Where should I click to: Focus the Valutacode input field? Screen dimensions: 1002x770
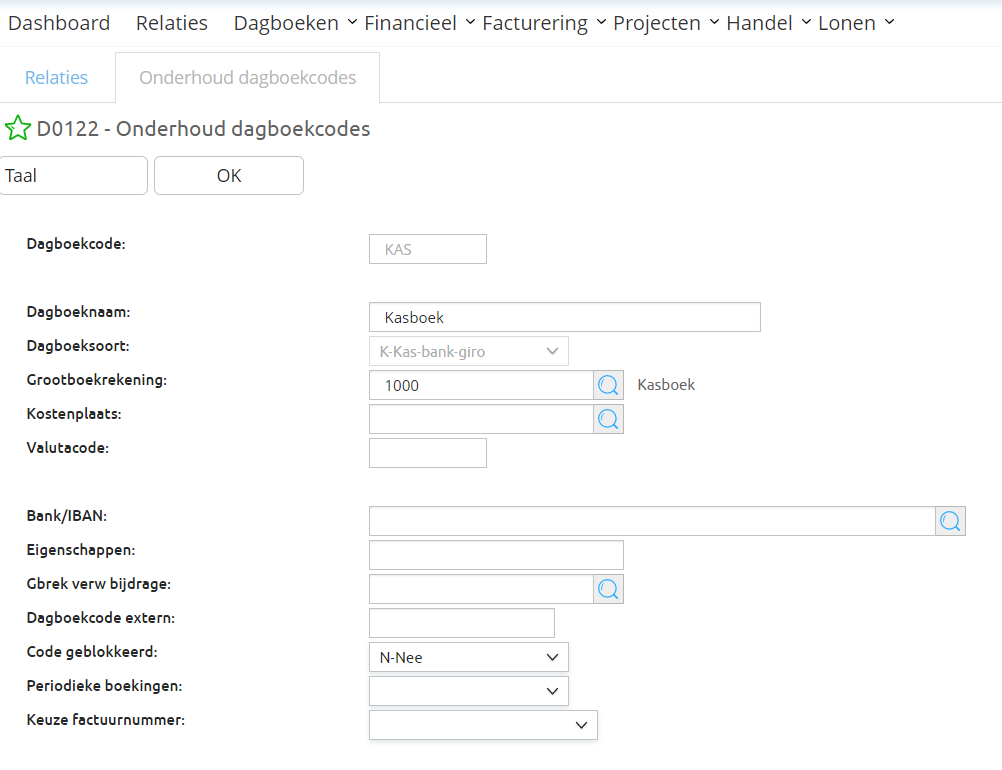[x=428, y=453]
